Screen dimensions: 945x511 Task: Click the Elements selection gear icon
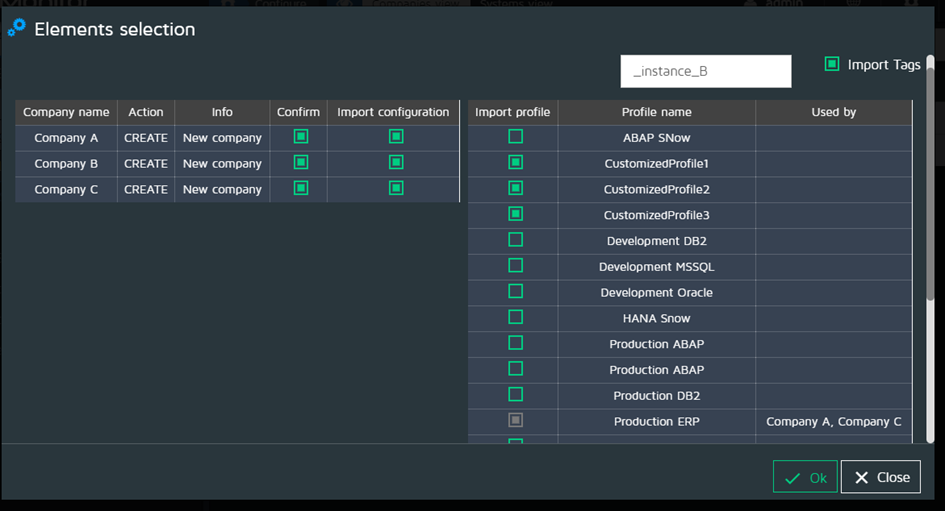pos(16,28)
